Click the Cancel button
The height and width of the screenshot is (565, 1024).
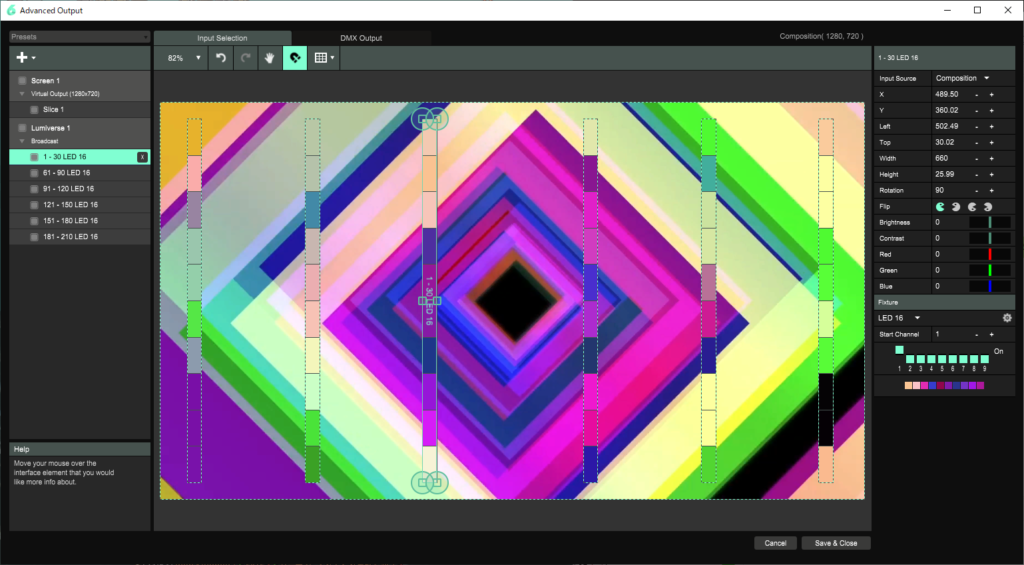[775, 543]
